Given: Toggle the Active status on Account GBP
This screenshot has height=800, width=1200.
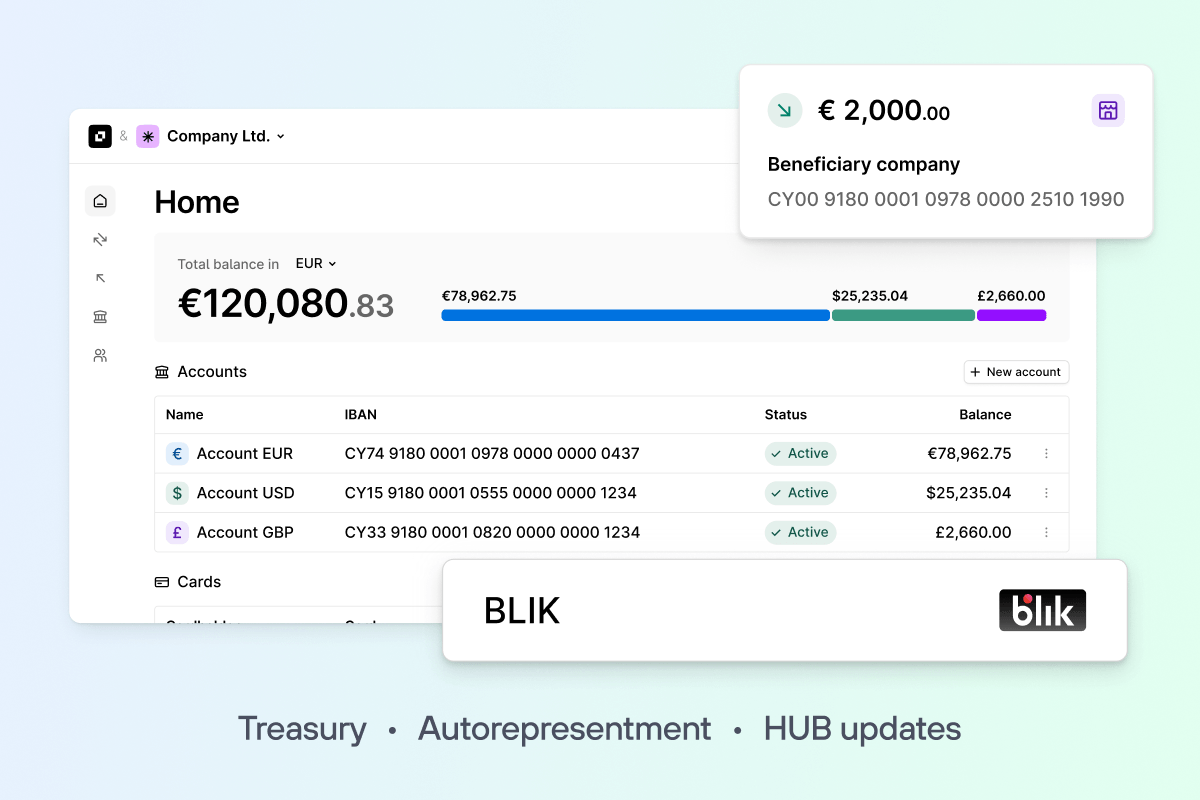Looking at the screenshot, I should 800,532.
